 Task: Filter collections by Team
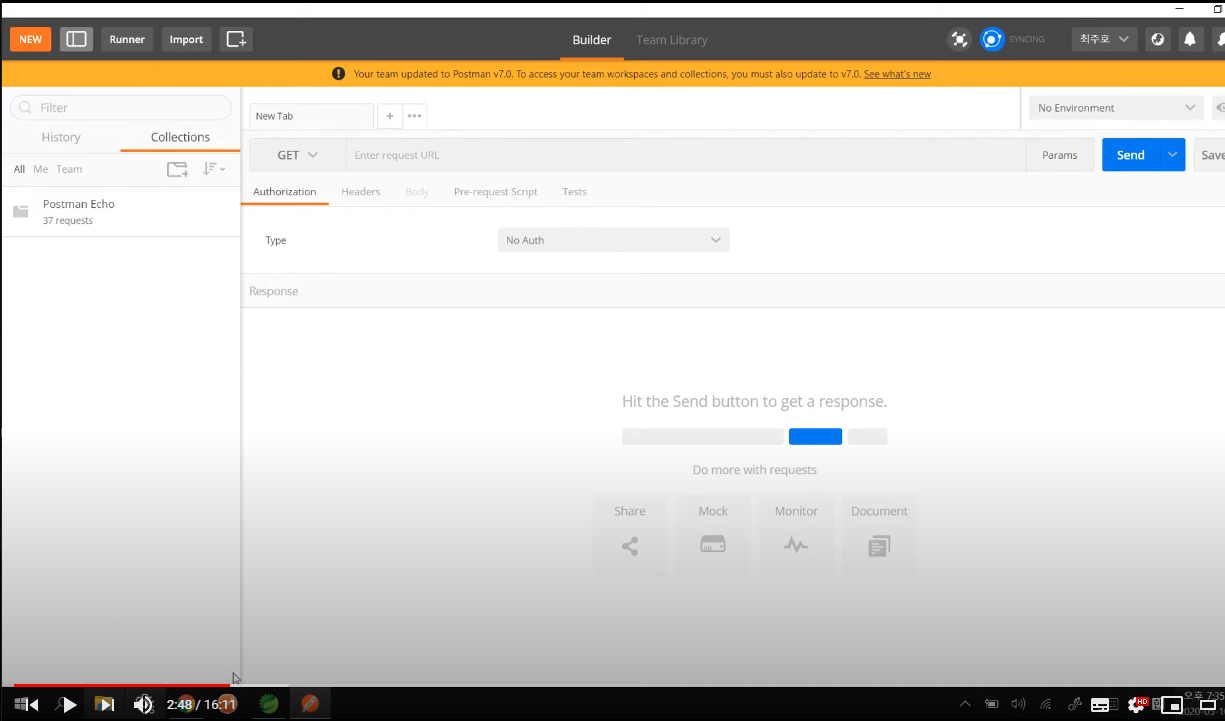click(69, 169)
